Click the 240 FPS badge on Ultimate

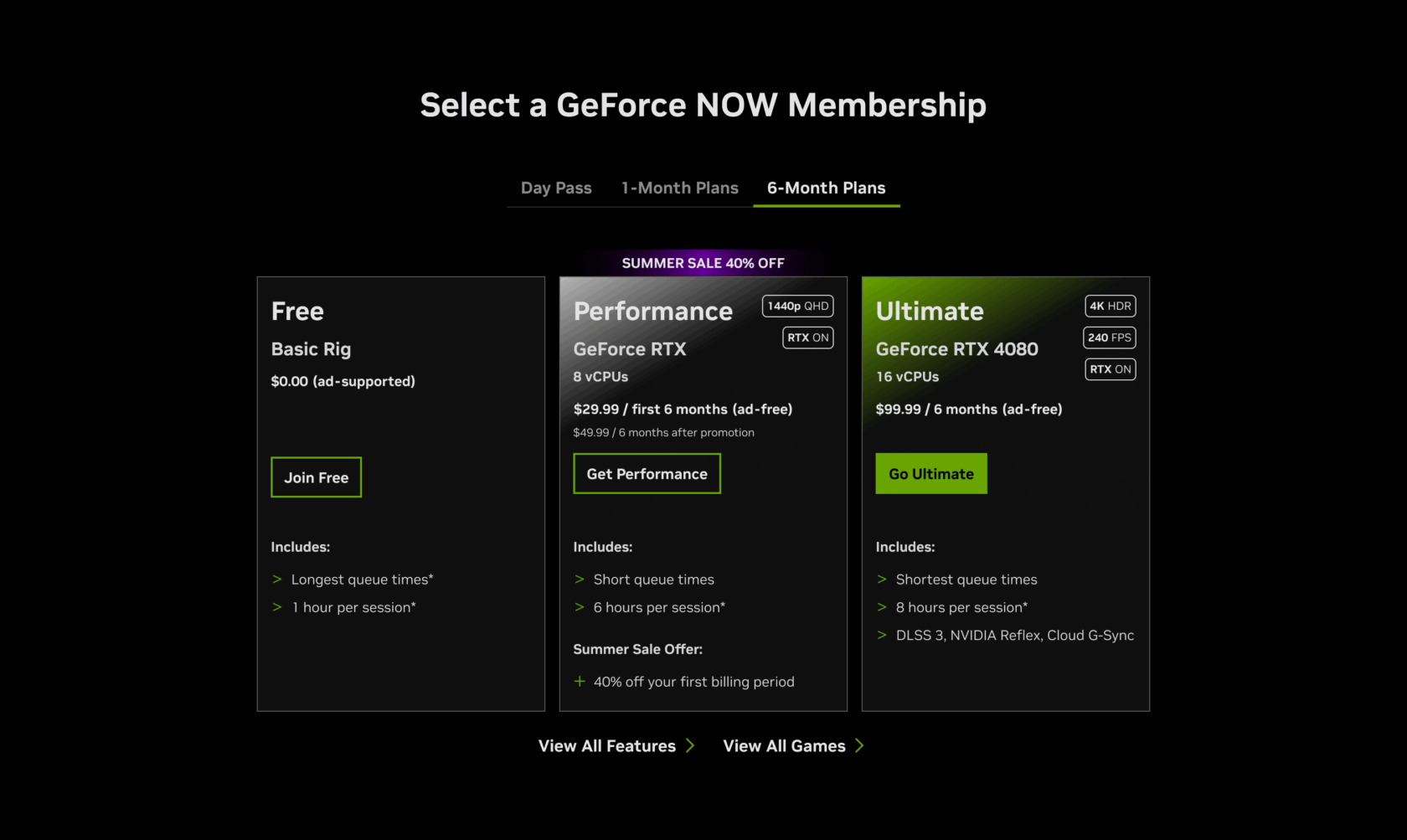click(1109, 338)
